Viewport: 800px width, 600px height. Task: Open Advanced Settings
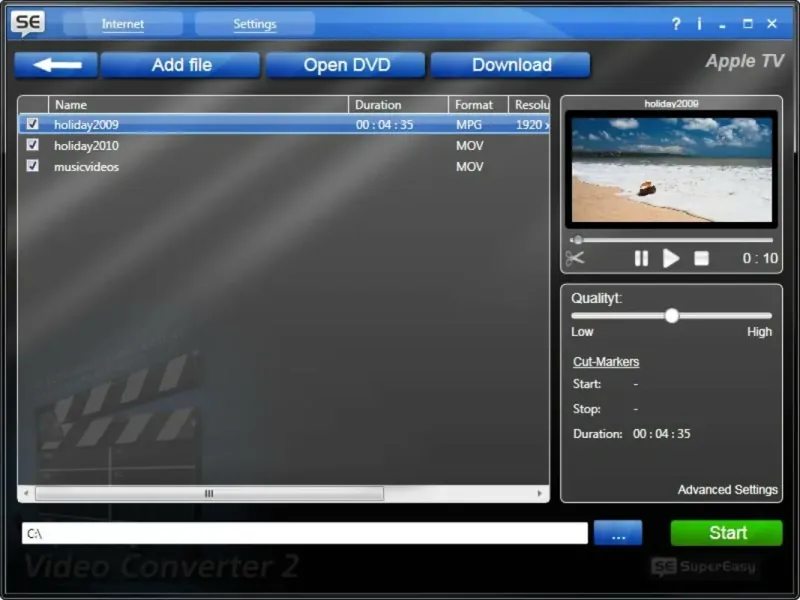[728, 490]
